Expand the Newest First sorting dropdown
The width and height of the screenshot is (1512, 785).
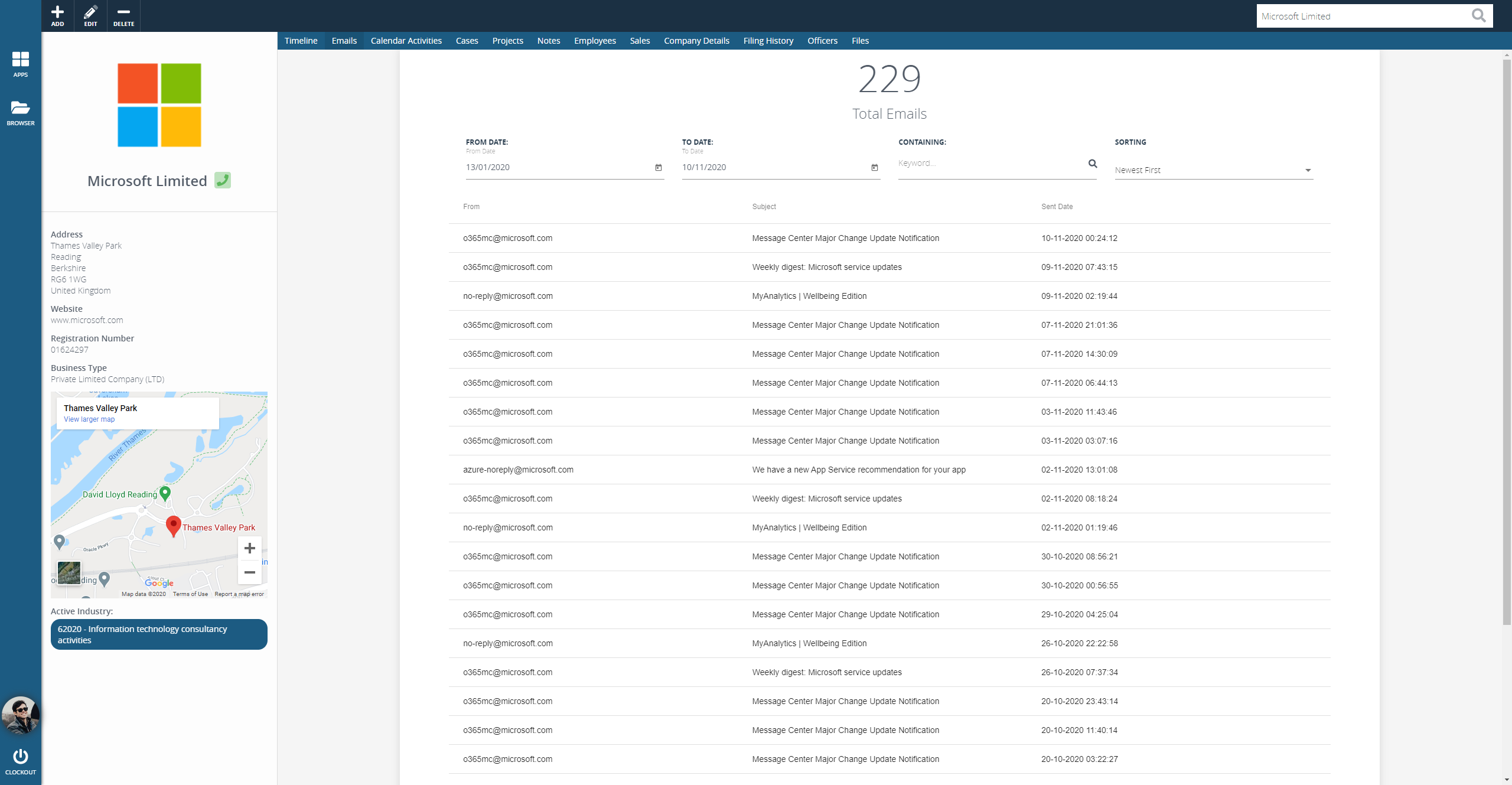click(x=1308, y=170)
